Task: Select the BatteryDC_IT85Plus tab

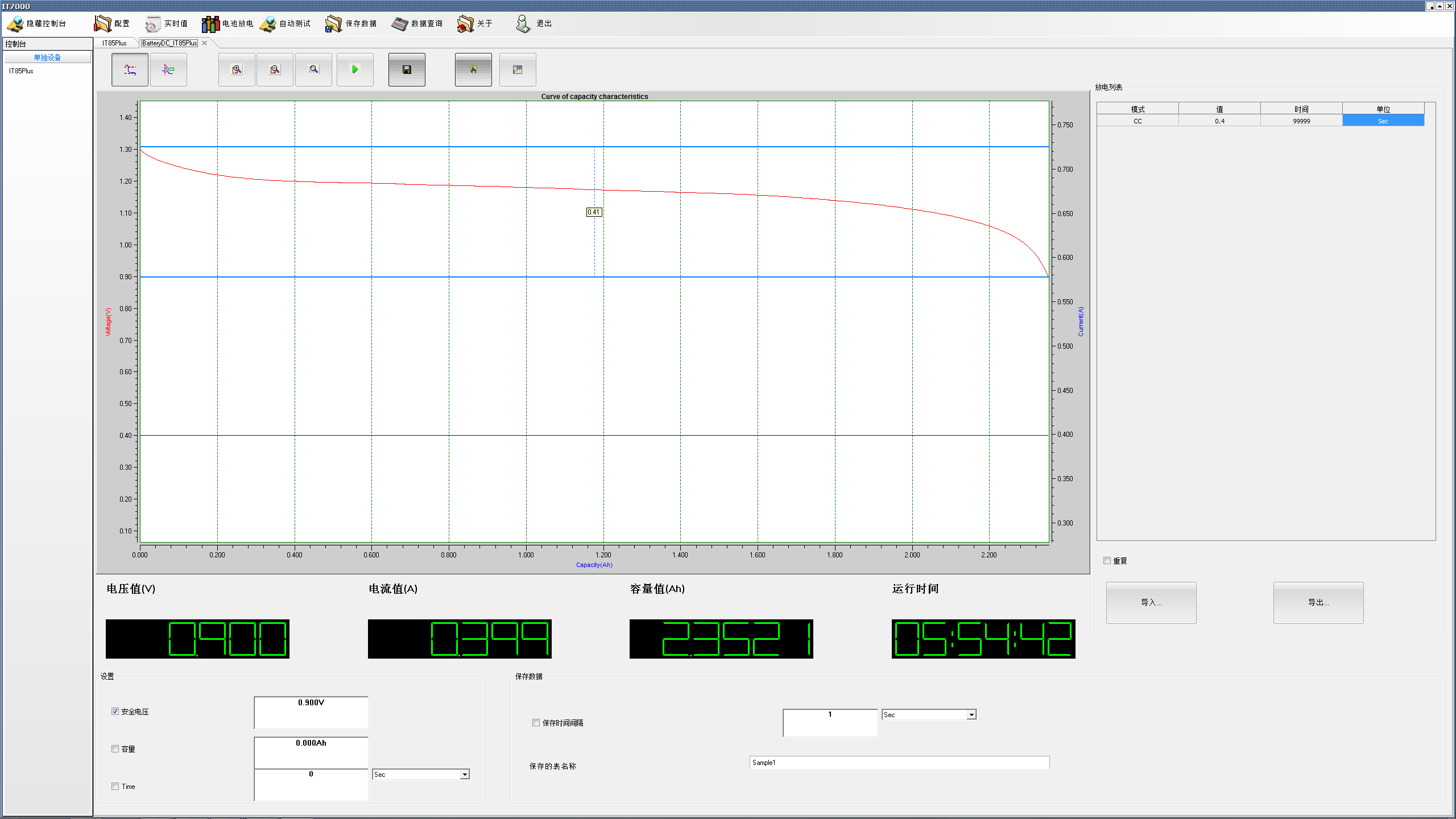Action: click(169, 43)
